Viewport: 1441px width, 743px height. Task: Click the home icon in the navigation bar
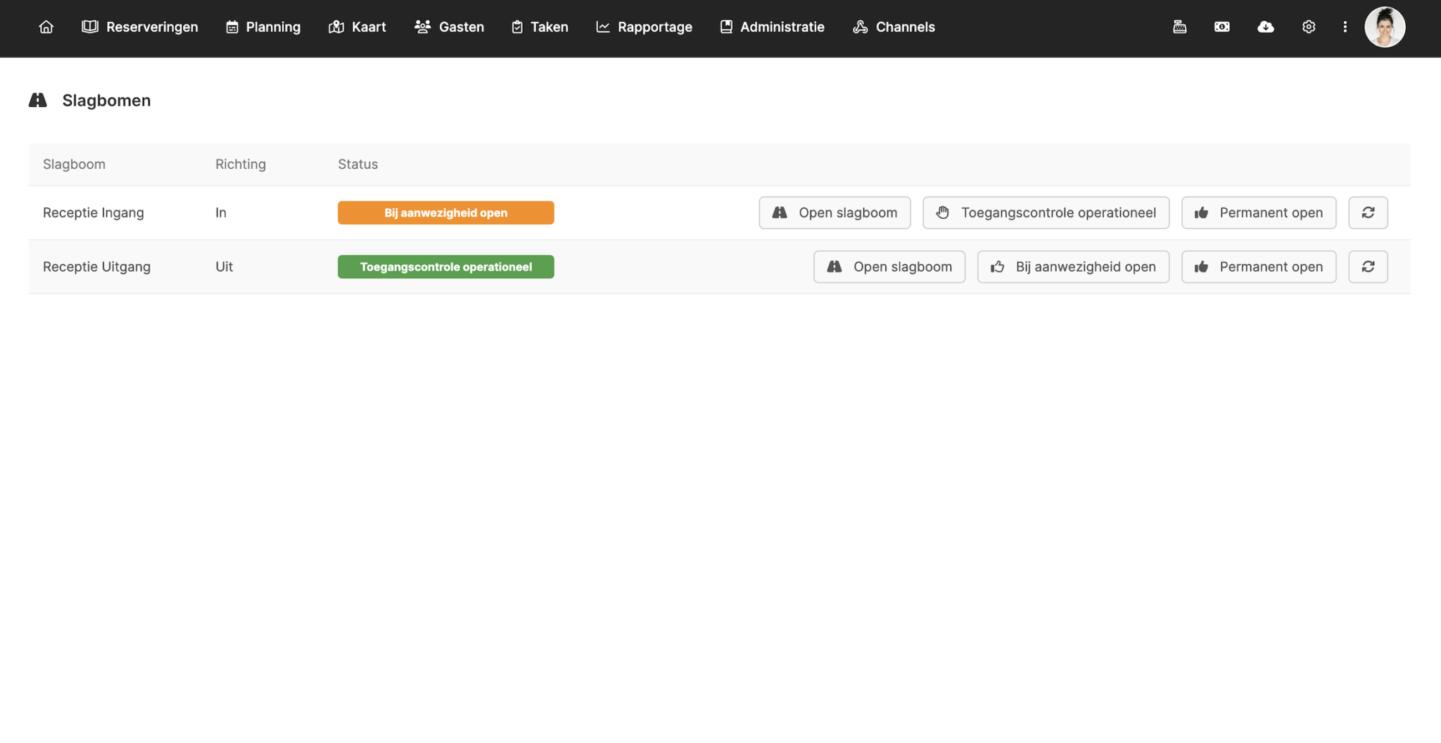(x=46, y=27)
